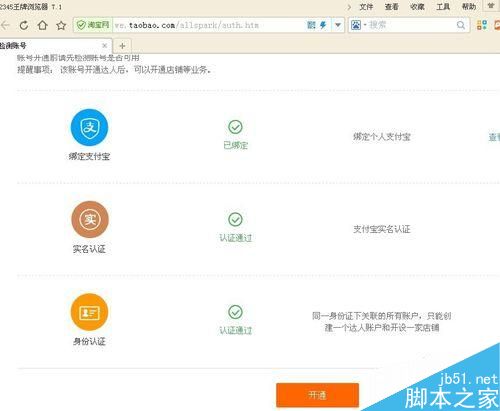Click the 身份认证 label
Viewport: 500px width, 411px height.
(x=89, y=341)
